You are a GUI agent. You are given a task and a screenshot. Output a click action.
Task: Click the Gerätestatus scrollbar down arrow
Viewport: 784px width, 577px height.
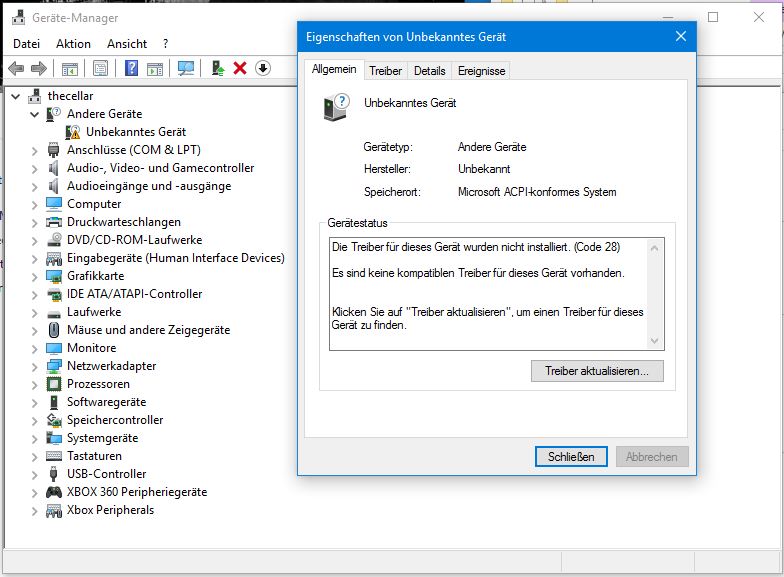pos(654,341)
